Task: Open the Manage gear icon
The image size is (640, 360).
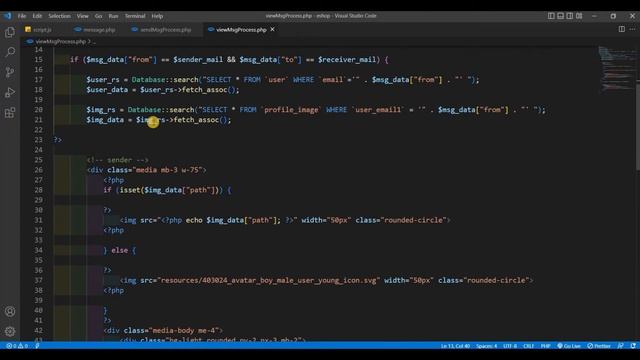Action: coord(10,331)
